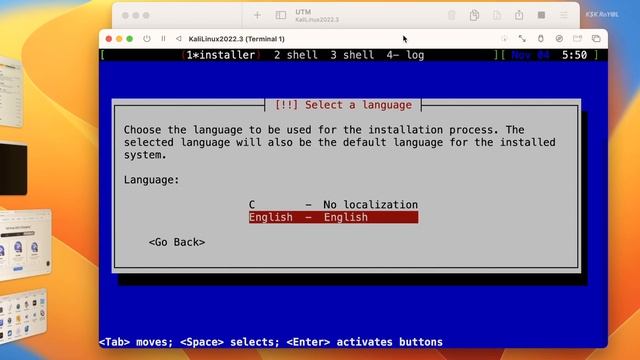Open settings sliders icon in UTM window
This screenshot has width=640, height=360.
pos(564,16)
